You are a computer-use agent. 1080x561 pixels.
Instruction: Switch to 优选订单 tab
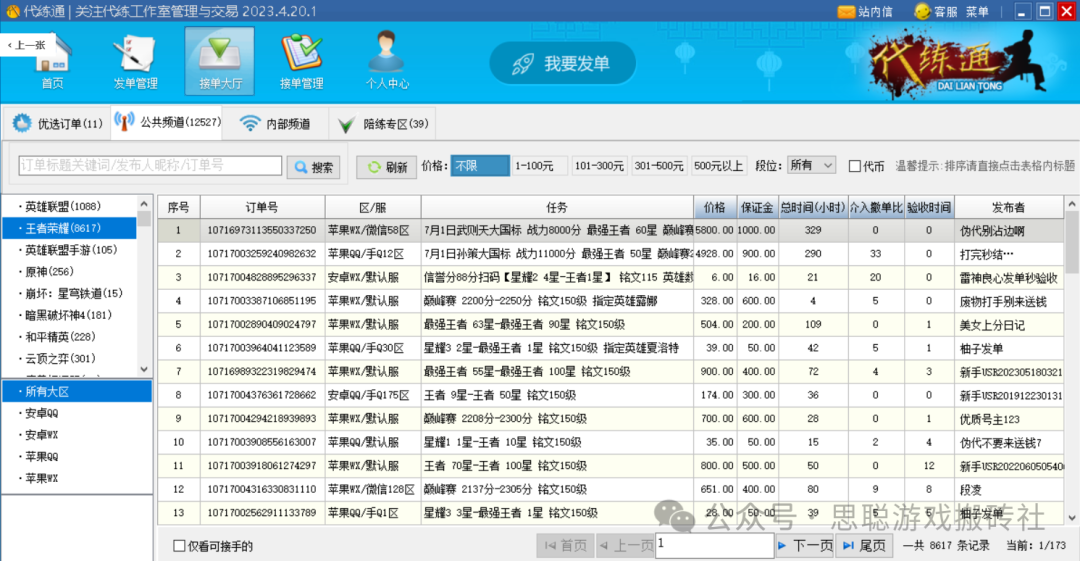click(57, 124)
